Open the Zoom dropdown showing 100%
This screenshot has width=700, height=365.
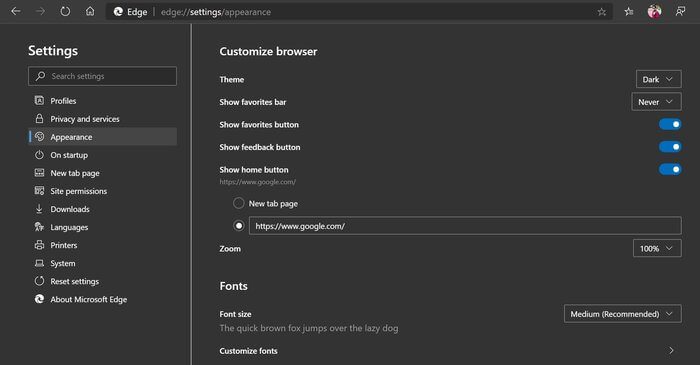(657, 248)
